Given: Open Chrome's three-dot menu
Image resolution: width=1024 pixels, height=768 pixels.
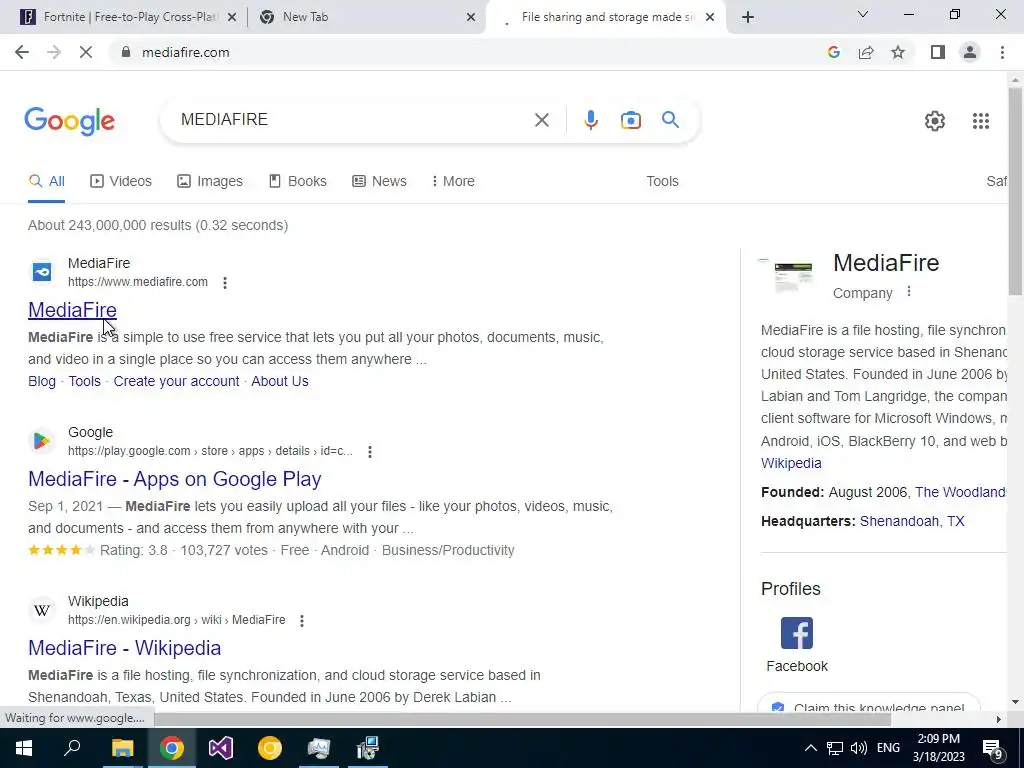Looking at the screenshot, I should (x=1002, y=52).
